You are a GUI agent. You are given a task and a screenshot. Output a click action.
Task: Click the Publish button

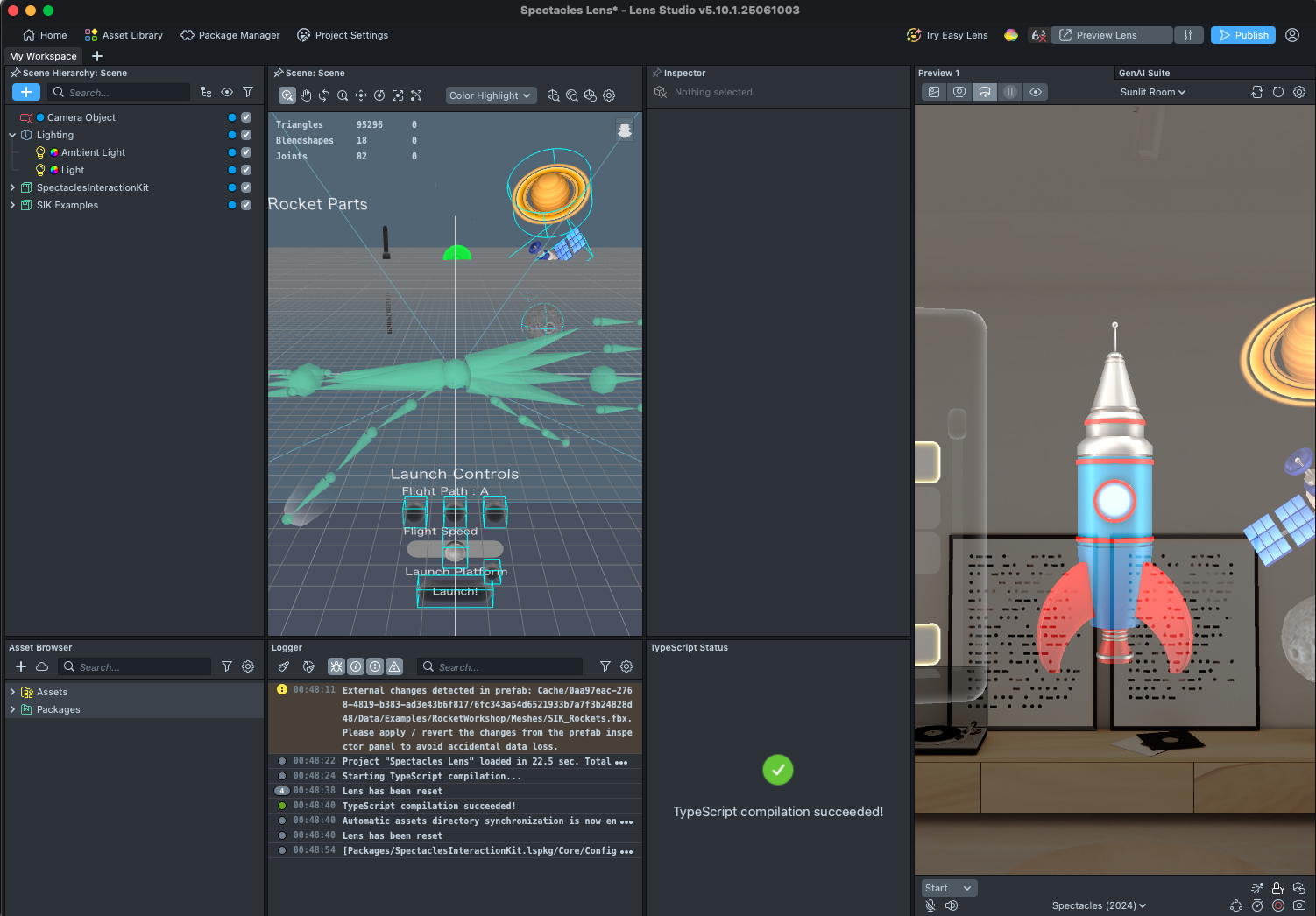1242,35
